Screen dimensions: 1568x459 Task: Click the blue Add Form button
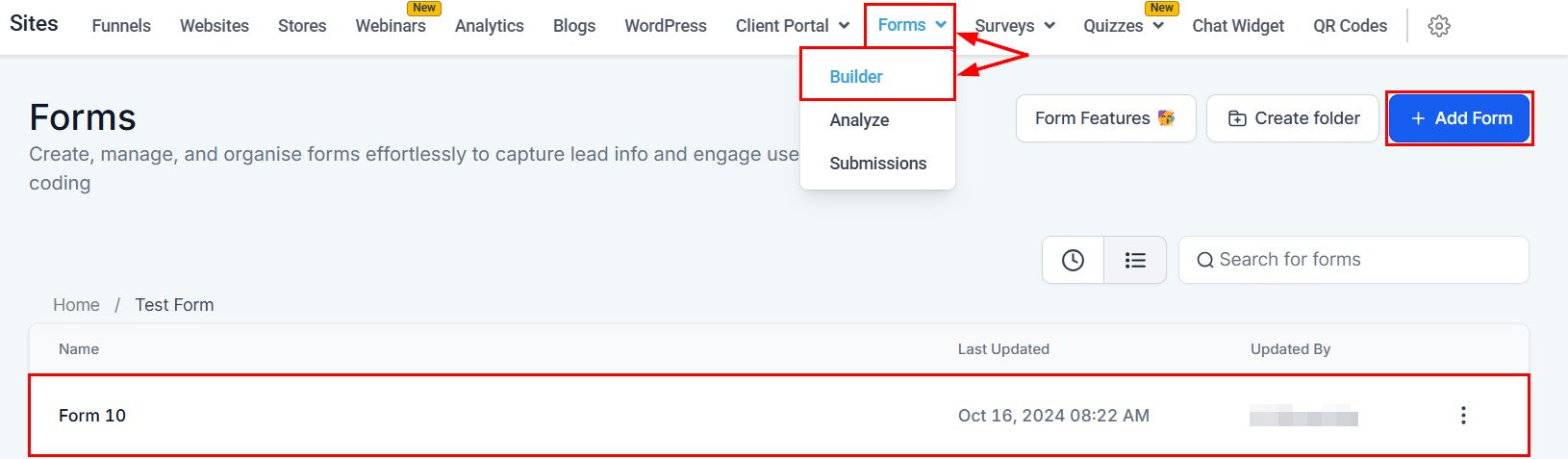(x=1459, y=118)
